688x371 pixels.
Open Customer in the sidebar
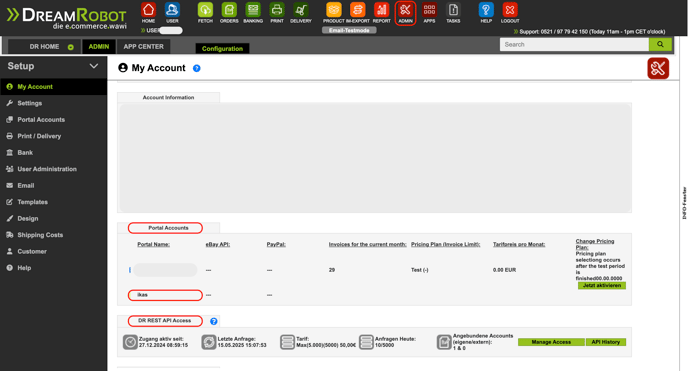point(54,251)
